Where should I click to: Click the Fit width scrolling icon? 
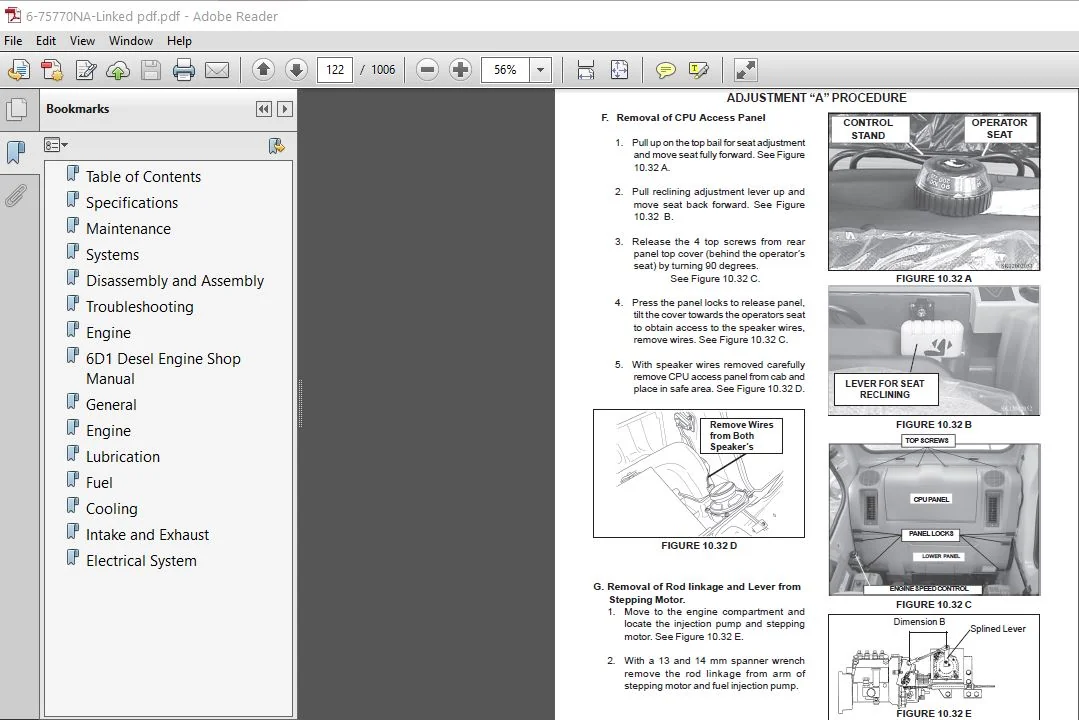(586, 70)
